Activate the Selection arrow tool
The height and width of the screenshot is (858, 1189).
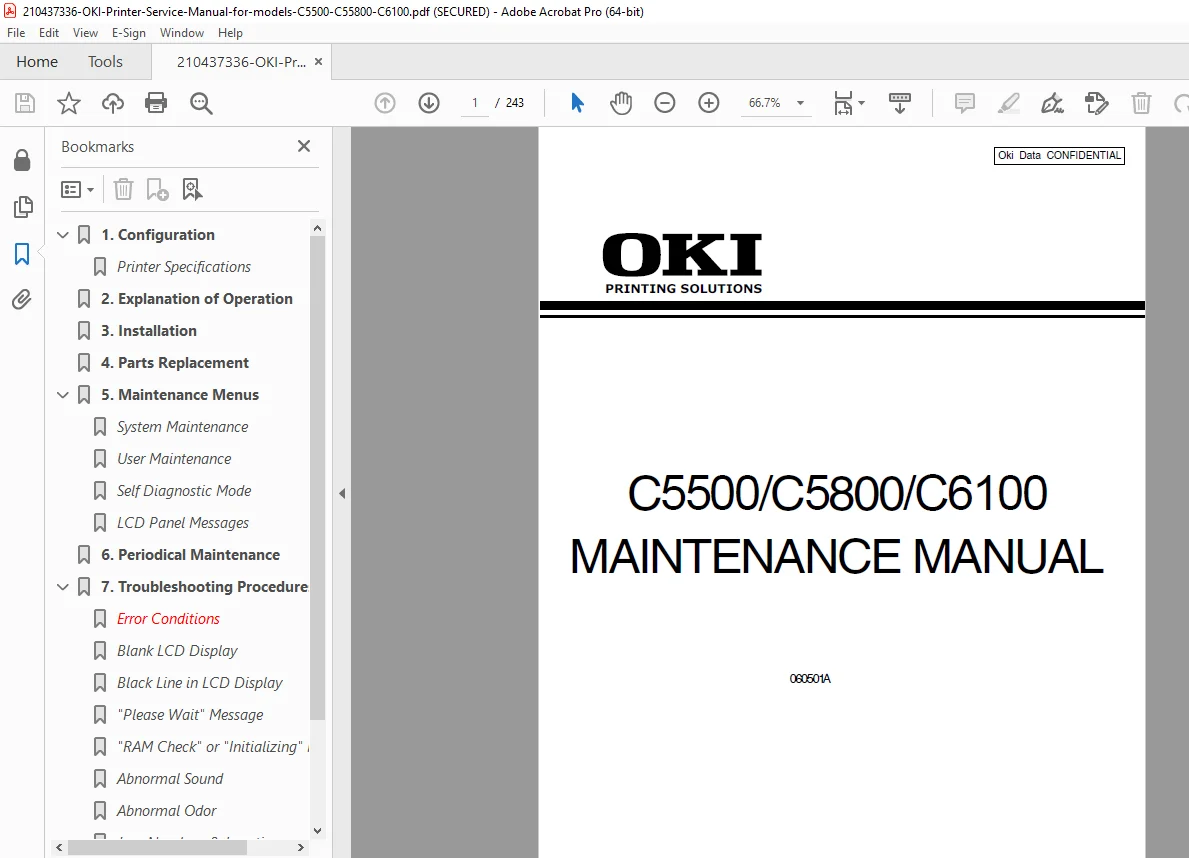(x=577, y=102)
